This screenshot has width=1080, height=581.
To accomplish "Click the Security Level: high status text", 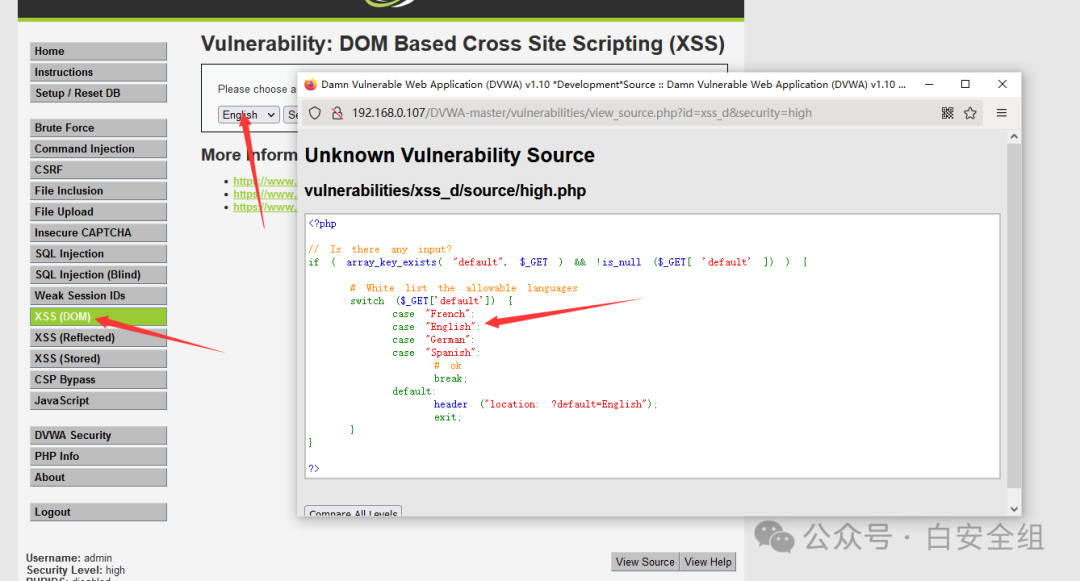I will point(76,570).
